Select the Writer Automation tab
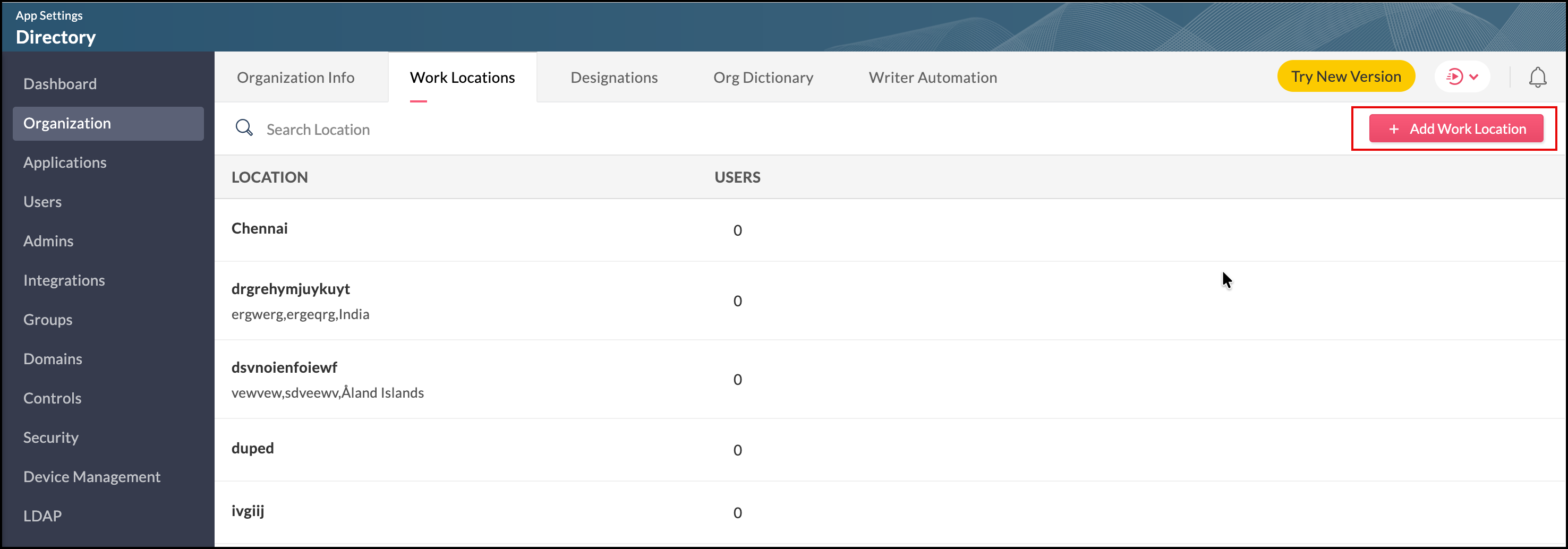 (x=932, y=78)
